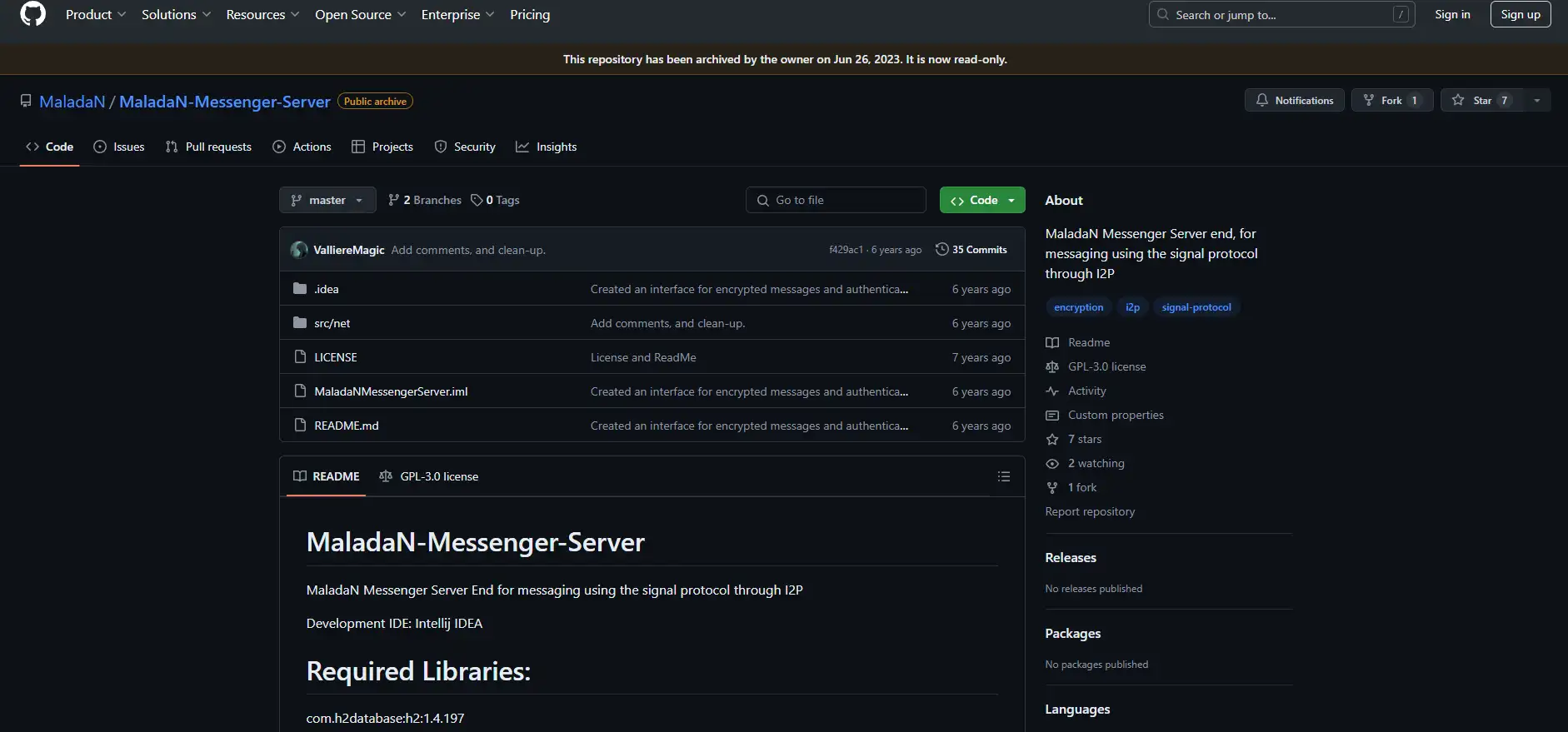
Task: Click the encryption topic tag
Action: [1078, 307]
